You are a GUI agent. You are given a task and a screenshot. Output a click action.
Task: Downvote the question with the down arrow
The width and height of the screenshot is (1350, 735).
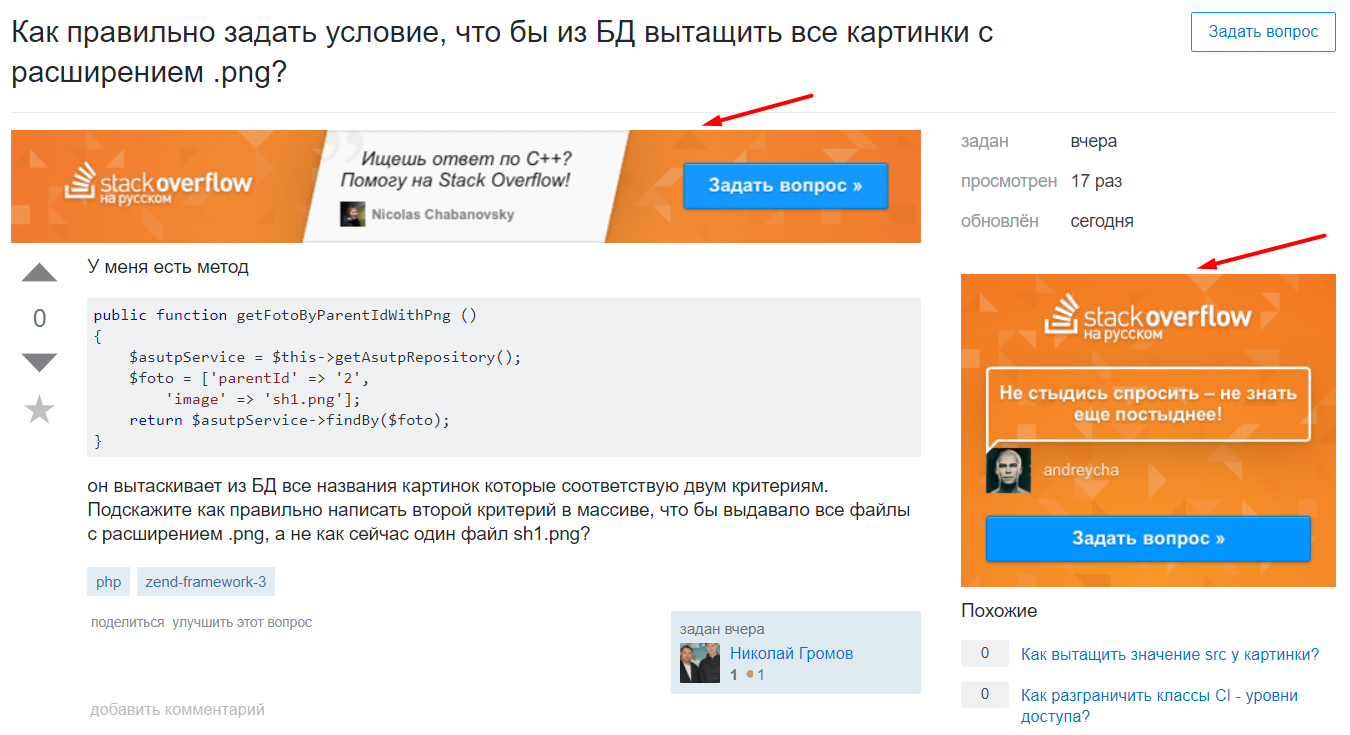(x=40, y=363)
